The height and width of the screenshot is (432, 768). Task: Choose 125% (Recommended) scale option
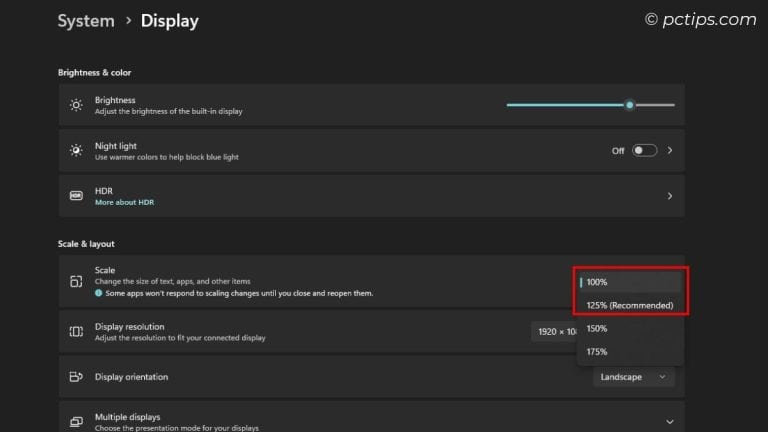(630, 305)
